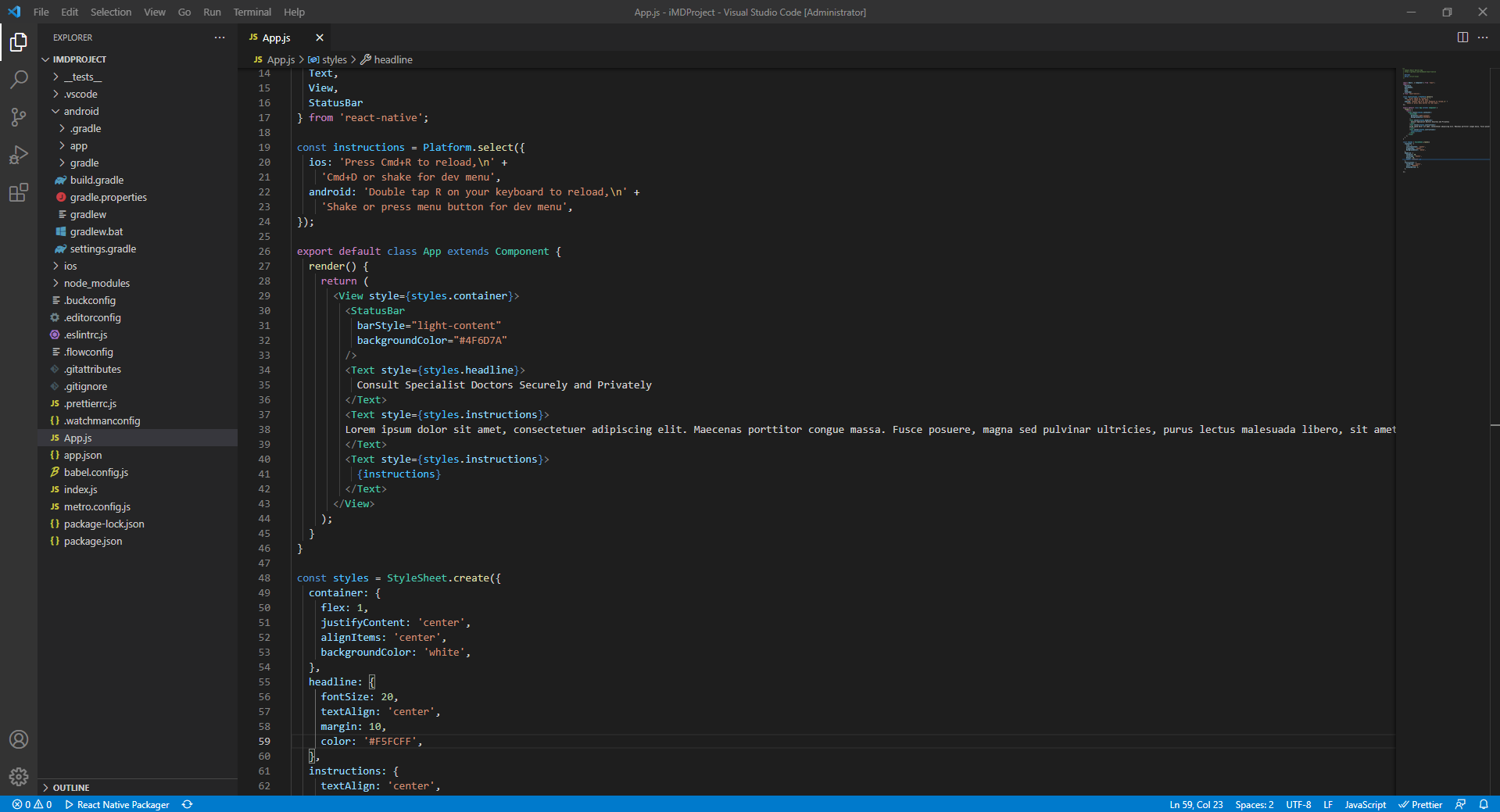Click the Split Editor Right icon
The width and height of the screenshot is (1500, 812).
[1462, 38]
